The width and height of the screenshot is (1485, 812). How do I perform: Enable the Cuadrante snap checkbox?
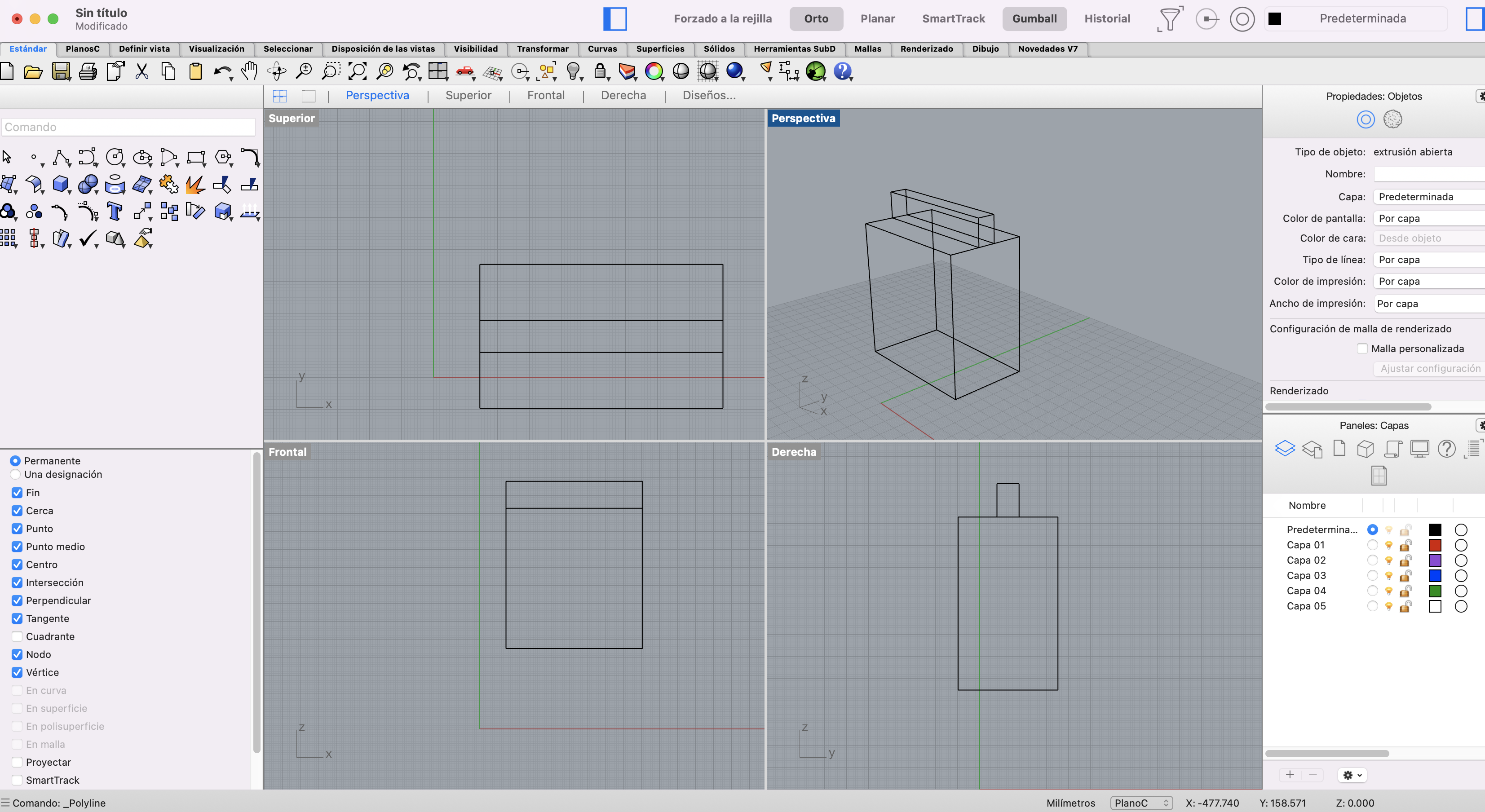point(18,636)
